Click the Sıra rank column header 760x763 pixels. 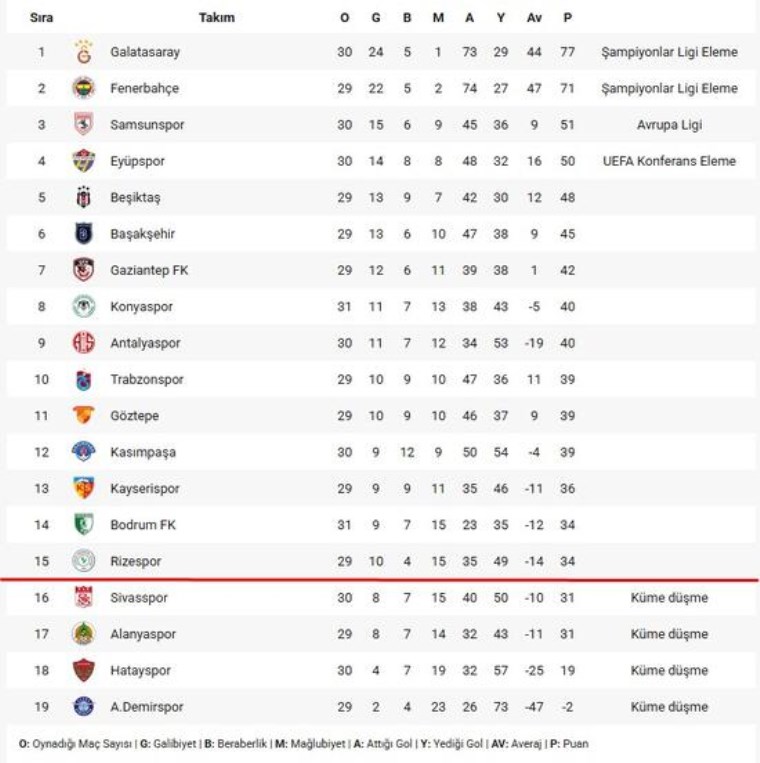[41, 17]
